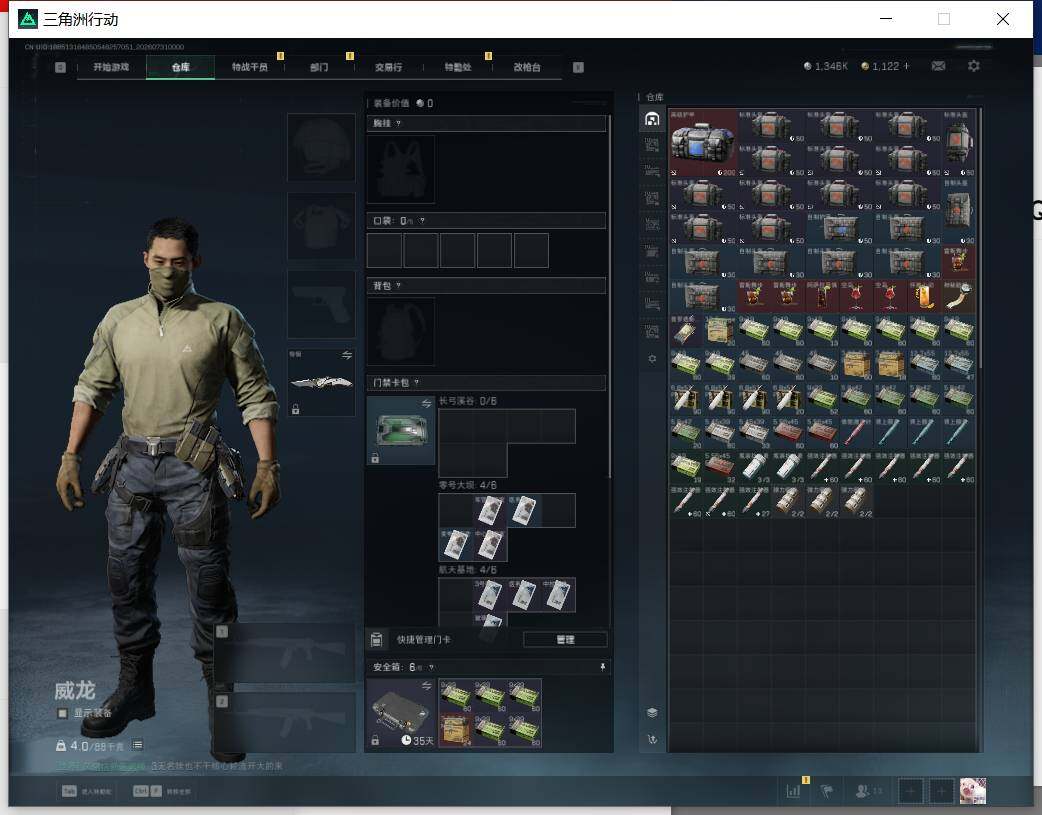Open the flag icon in bottom bar
Viewport: 1042px width, 815px height.
827,791
